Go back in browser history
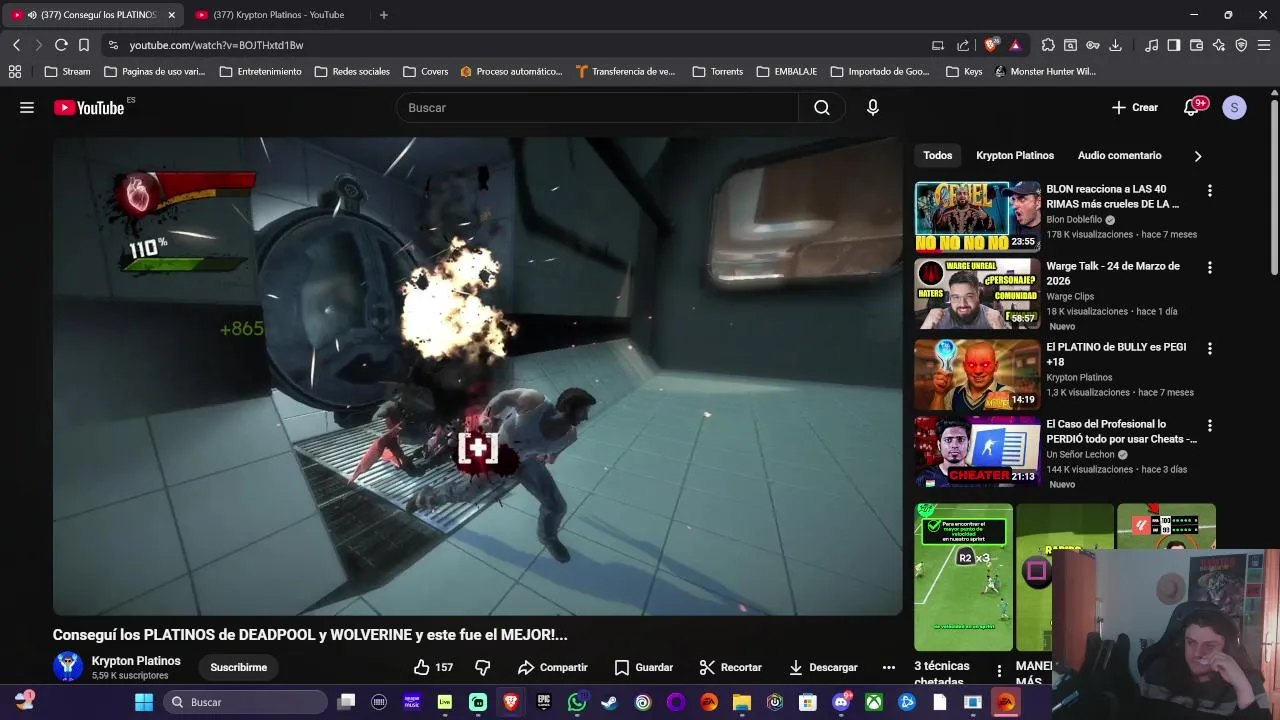 16,45
